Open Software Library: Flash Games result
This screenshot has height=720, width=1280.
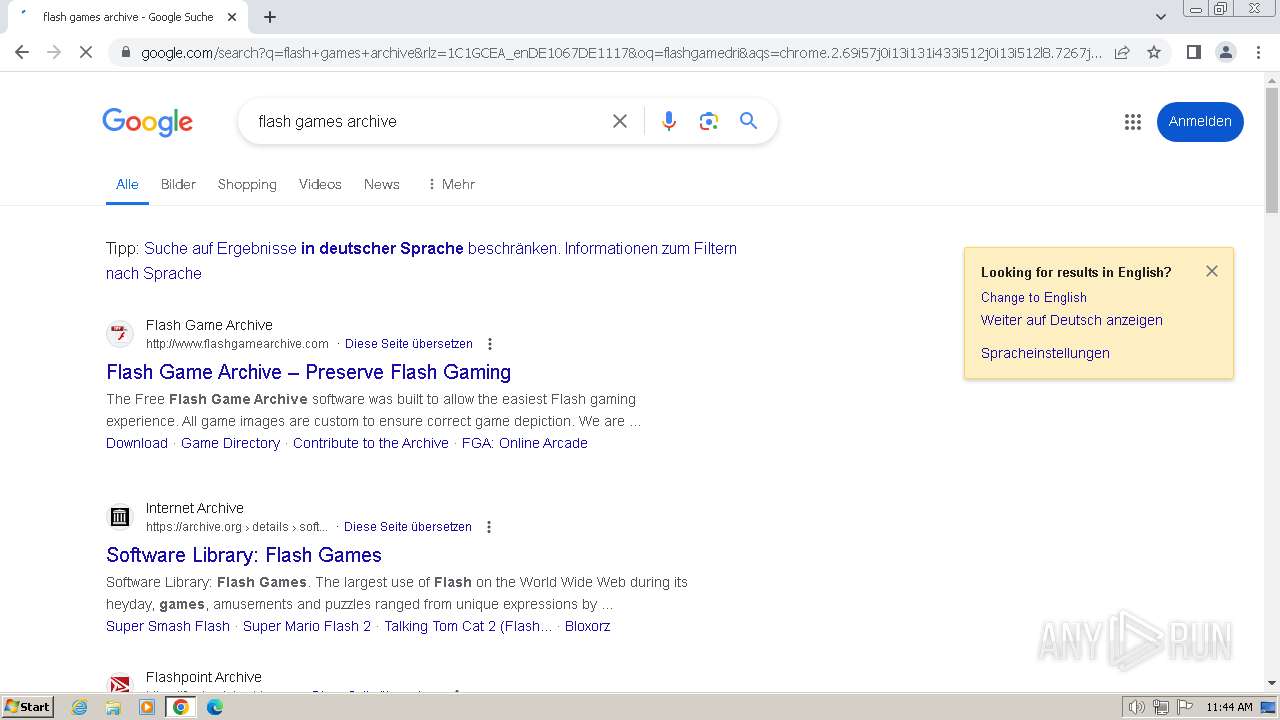coord(244,555)
